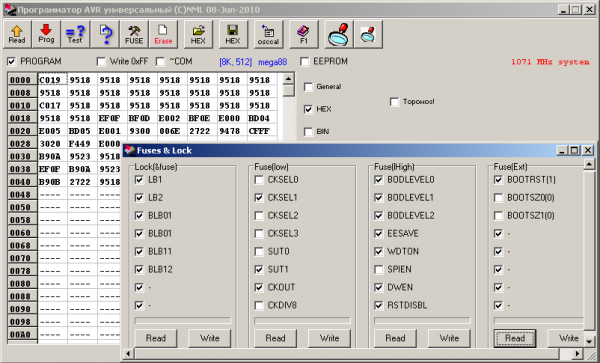
Task: Click horizontal scrollbar left arrow in Fuses window
Action: (x=128, y=353)
